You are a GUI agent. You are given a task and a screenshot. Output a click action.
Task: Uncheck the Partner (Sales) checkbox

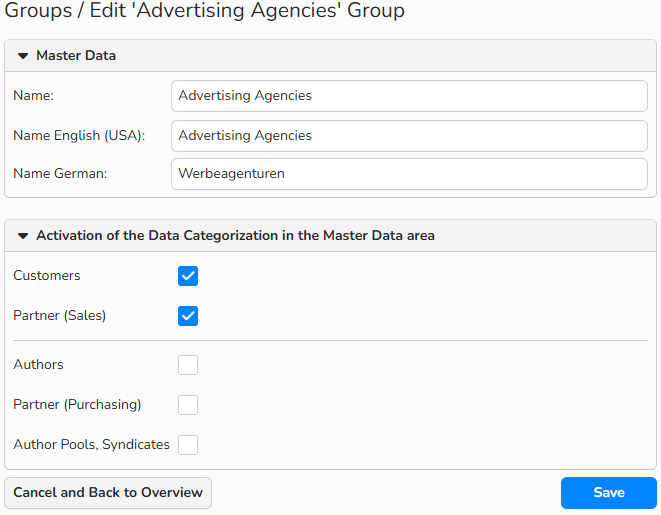188,316
